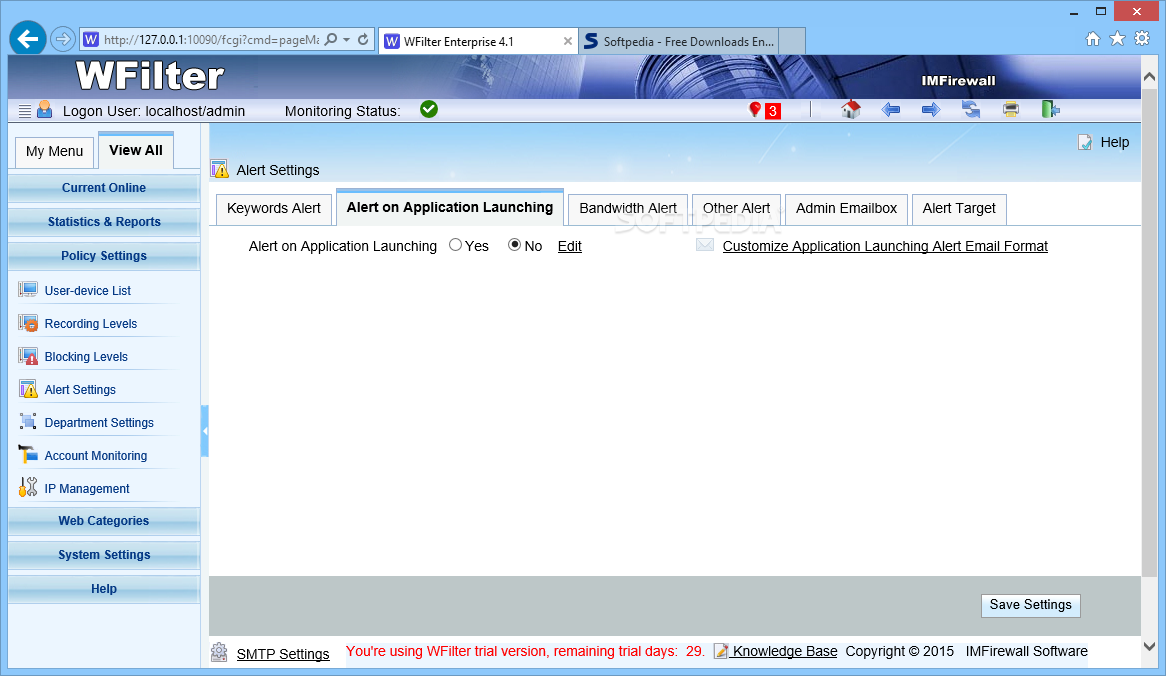This screenshot has height=676, width=1166.
Task: Click the Recording Levels icon
Action: coord(28,323)
